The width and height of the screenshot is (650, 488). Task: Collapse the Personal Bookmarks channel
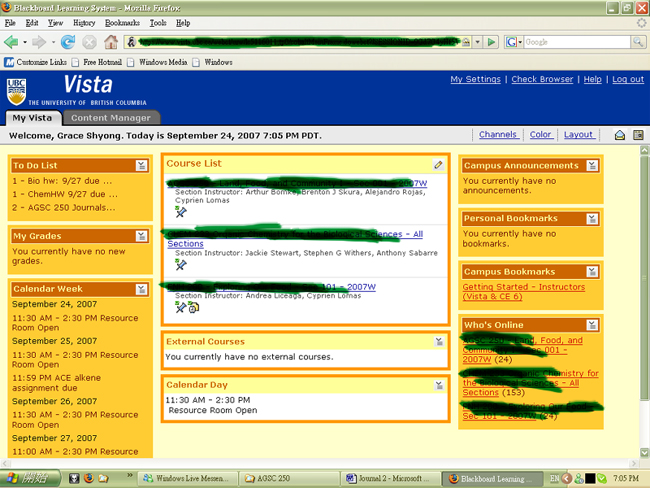592,219
